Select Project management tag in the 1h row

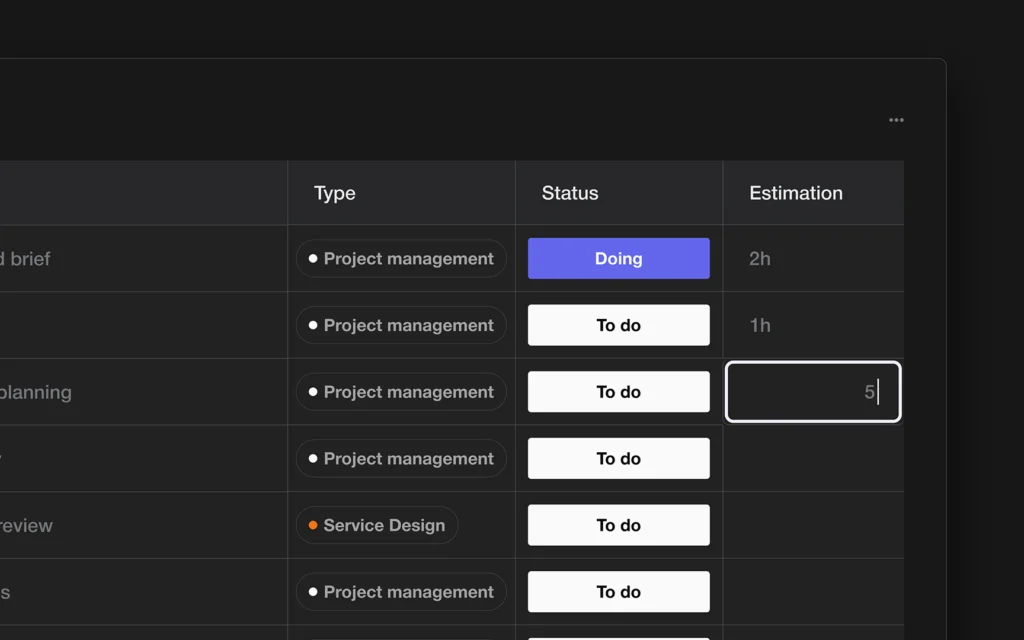coord(401,325)
